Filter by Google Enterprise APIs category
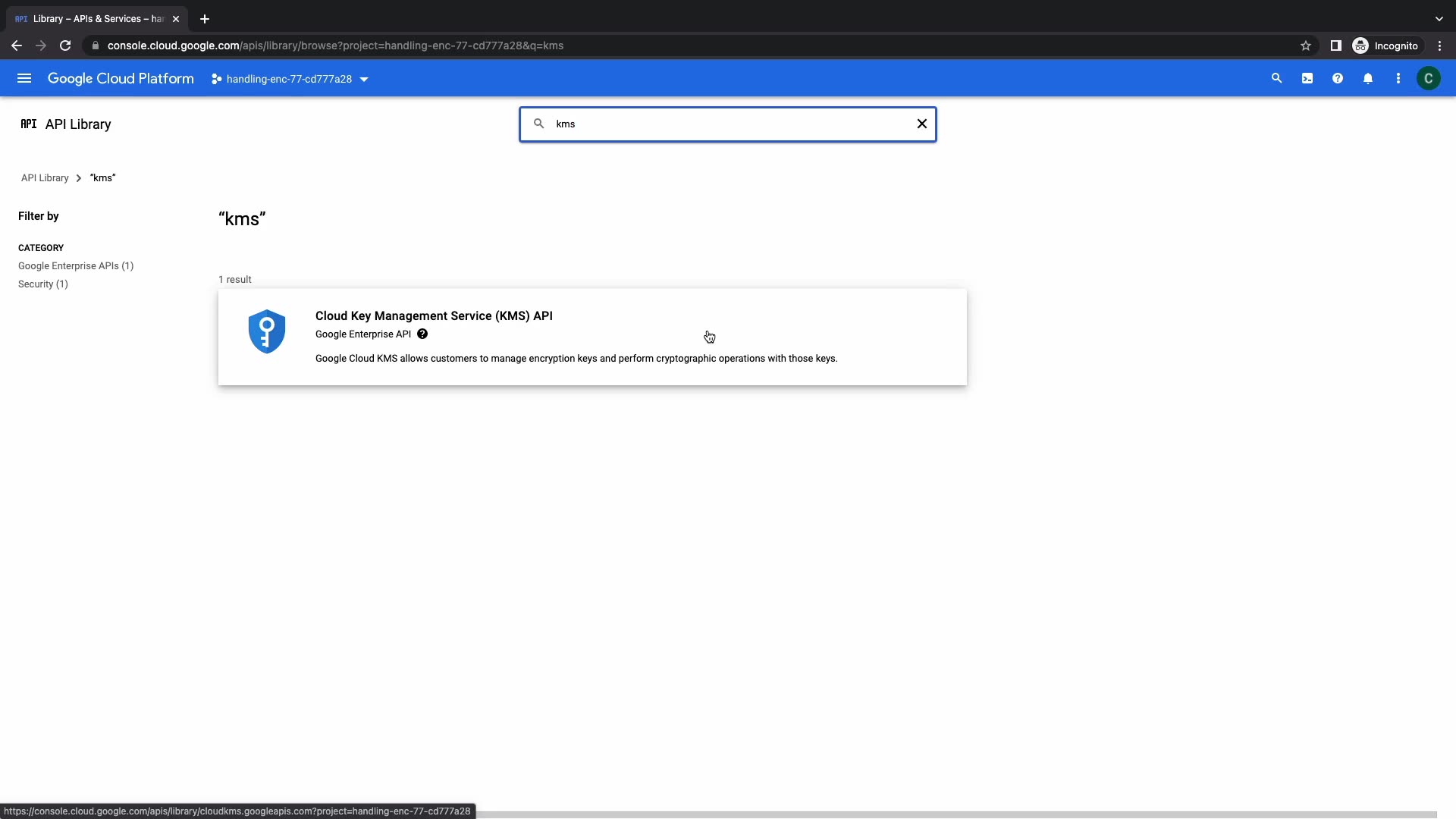 [76, 266]
